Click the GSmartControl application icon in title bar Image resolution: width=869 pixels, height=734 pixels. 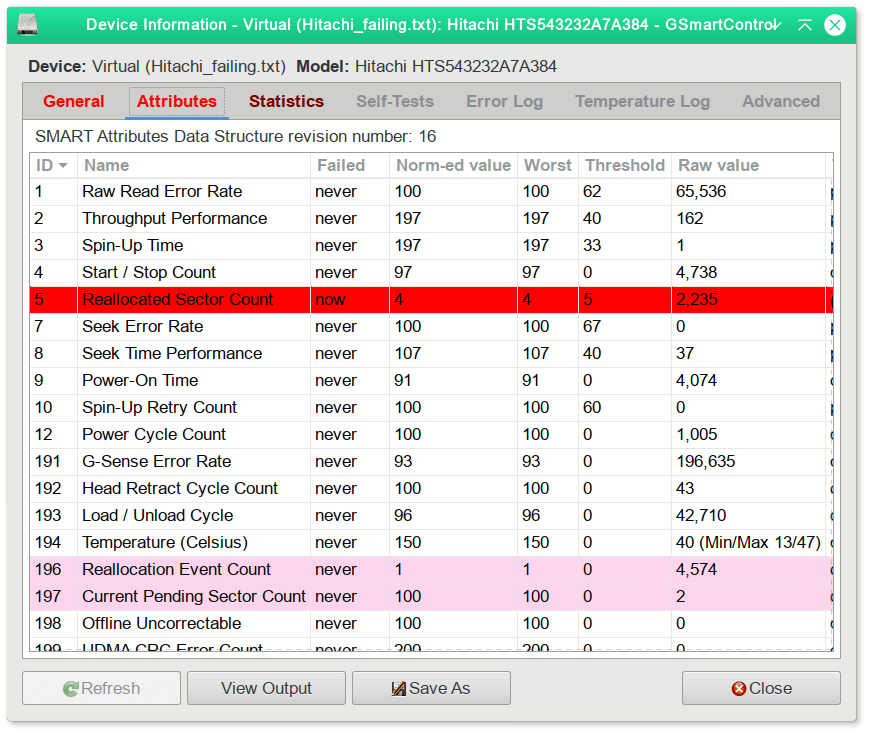[x=27, y=24]
